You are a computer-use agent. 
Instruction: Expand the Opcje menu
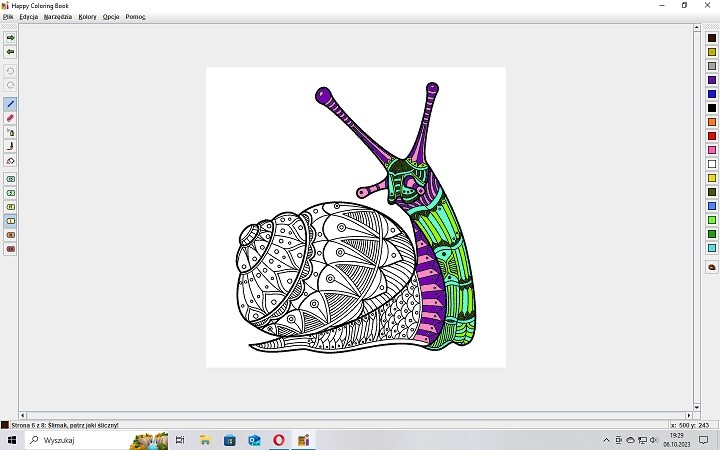(111, 17)
